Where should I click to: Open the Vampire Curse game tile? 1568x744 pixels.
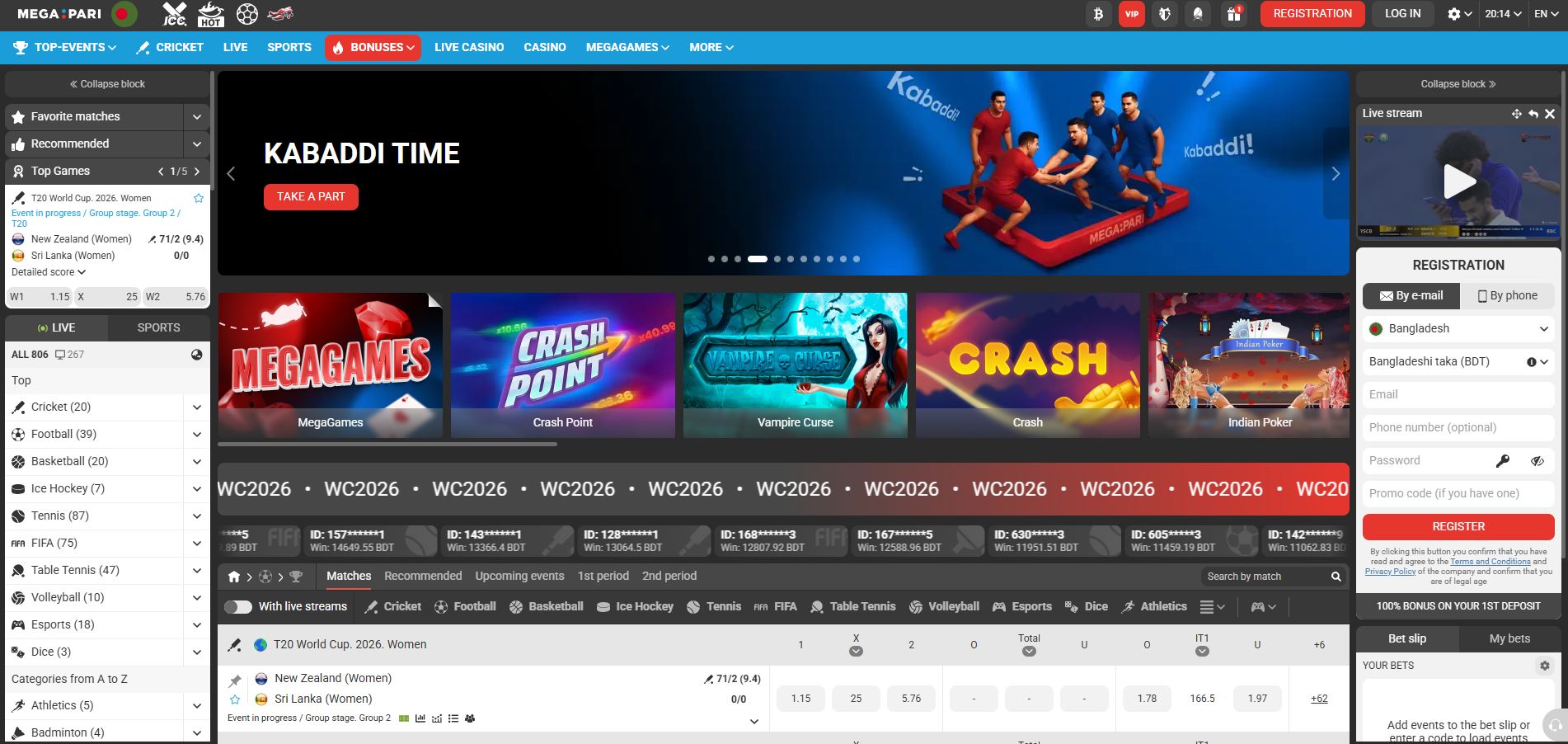click(x=796, y=365)
